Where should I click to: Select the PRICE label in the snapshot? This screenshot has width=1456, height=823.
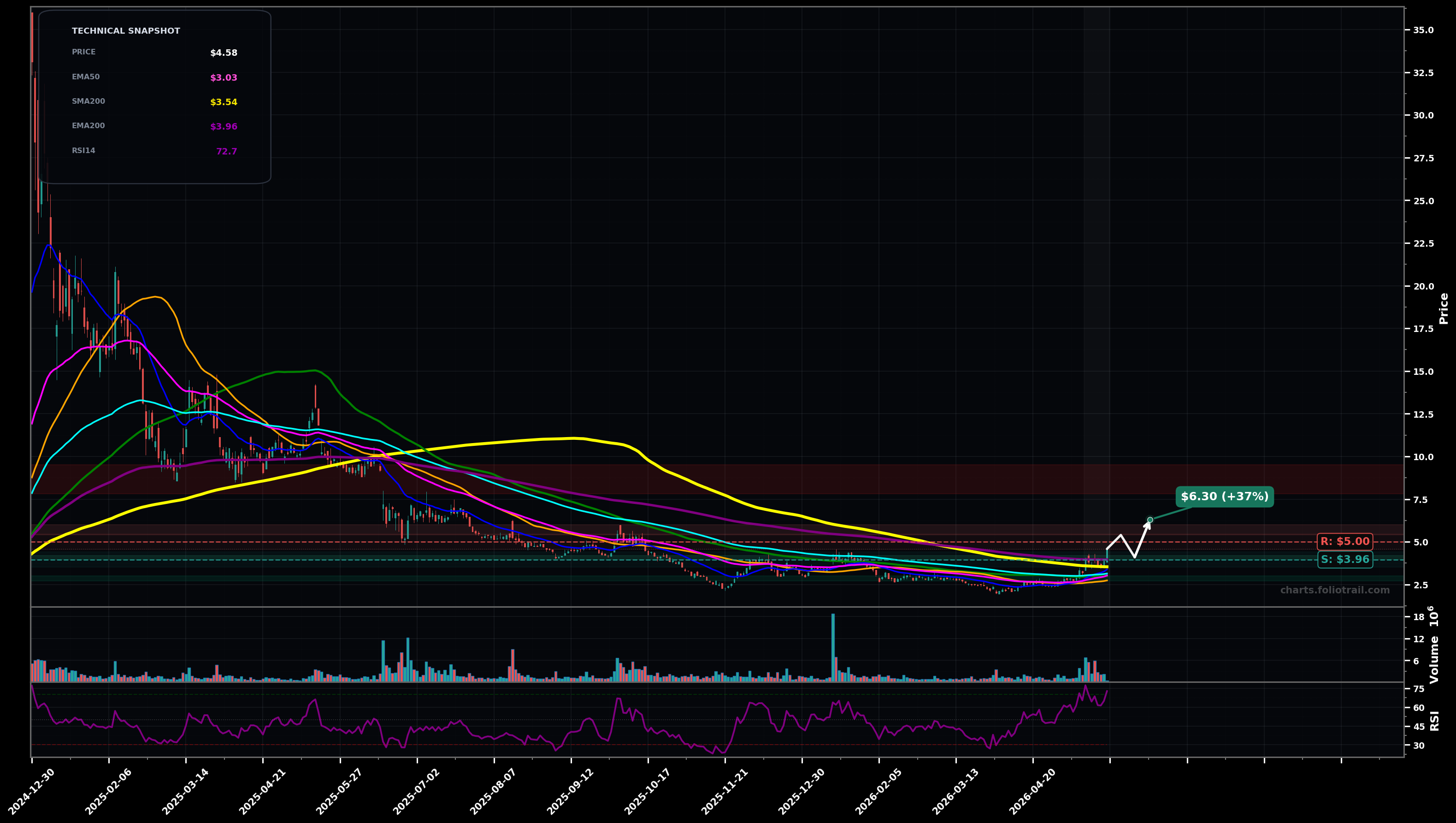pyautogui.click(x=83, y=52)
